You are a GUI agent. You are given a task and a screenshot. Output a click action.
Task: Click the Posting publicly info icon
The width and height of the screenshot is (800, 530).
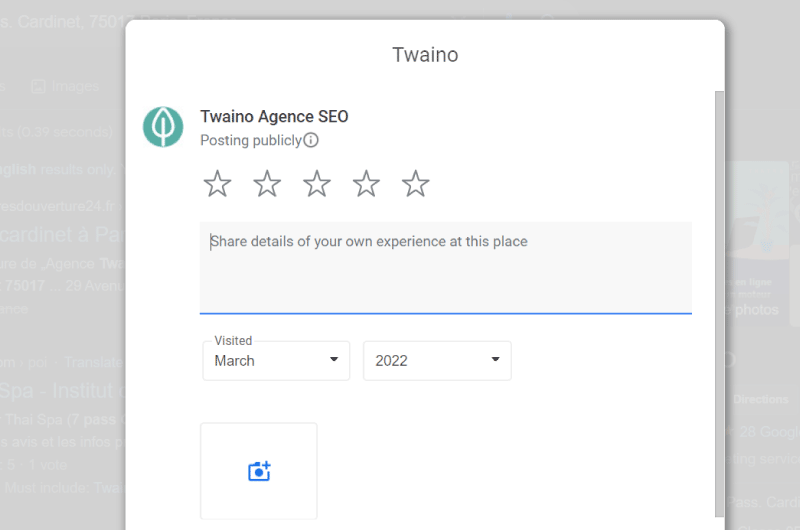pos(311,140)
